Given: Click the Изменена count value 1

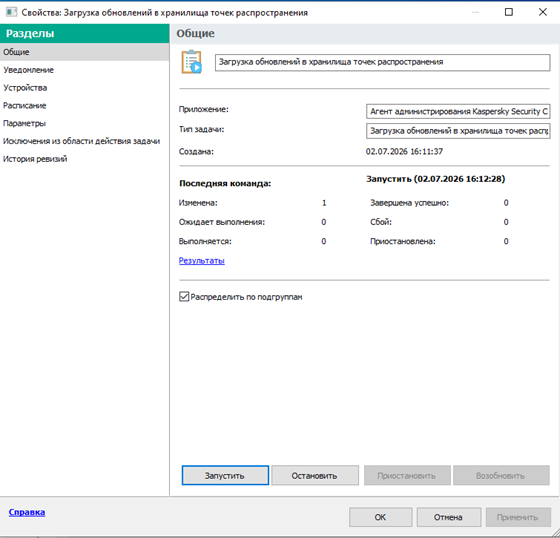Looking at the screenshot, I should [x=324, y=203].
